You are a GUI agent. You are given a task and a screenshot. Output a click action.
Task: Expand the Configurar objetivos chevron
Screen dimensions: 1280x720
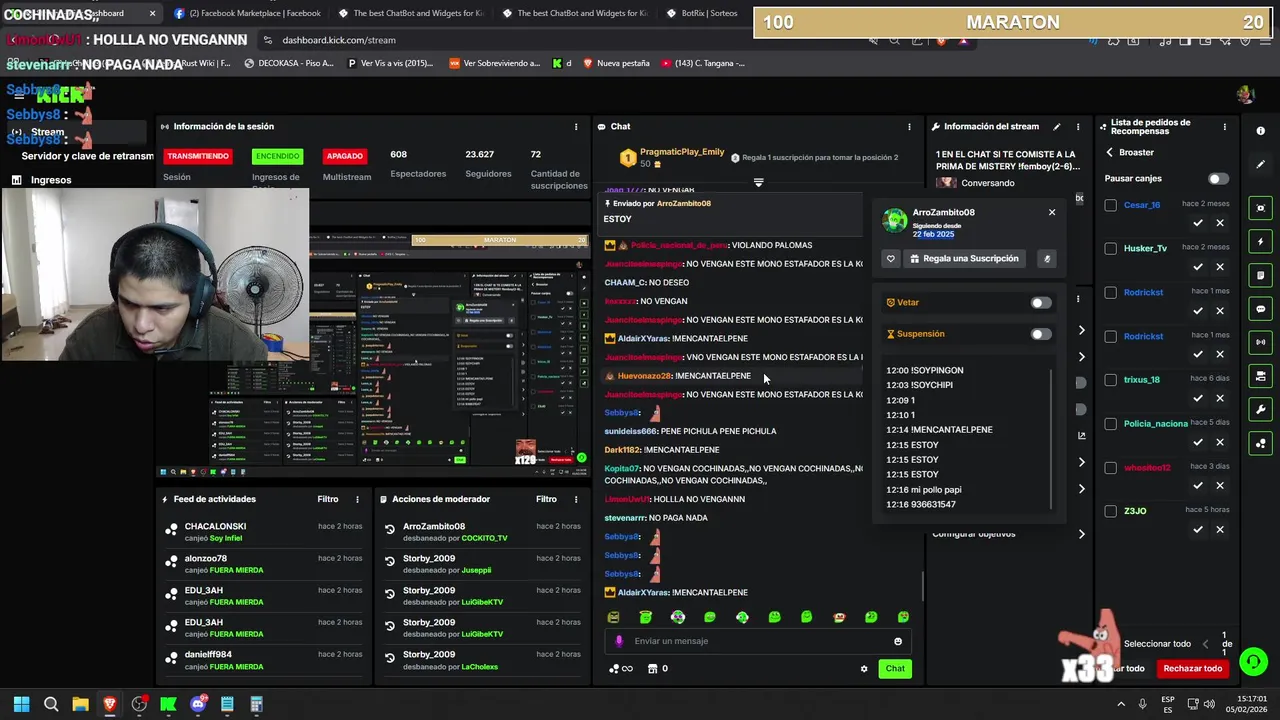point(1081,534)
